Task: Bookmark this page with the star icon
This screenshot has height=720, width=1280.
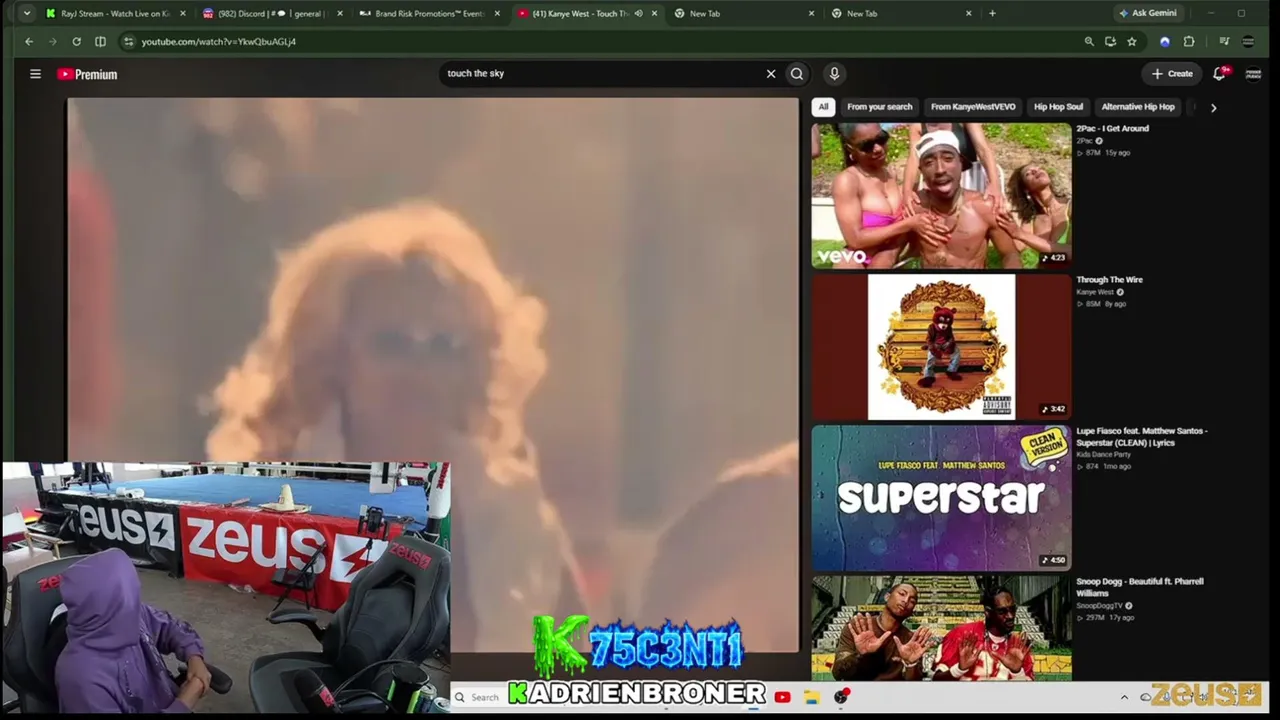Action: [x=1132, y=42]
